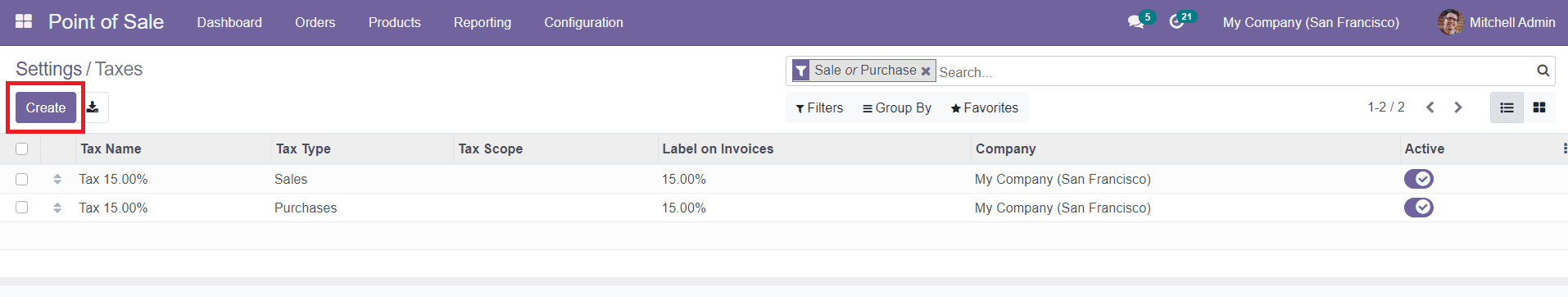Go to the next page arrow
The image size is (1568, 297).
[x=1458, y=107]
